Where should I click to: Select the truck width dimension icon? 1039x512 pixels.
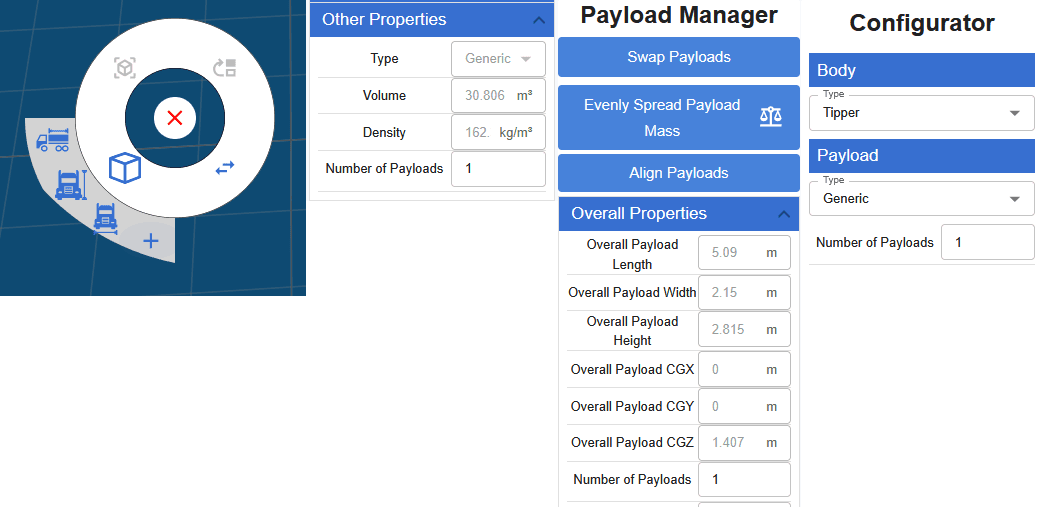click(x=105, y=219)
